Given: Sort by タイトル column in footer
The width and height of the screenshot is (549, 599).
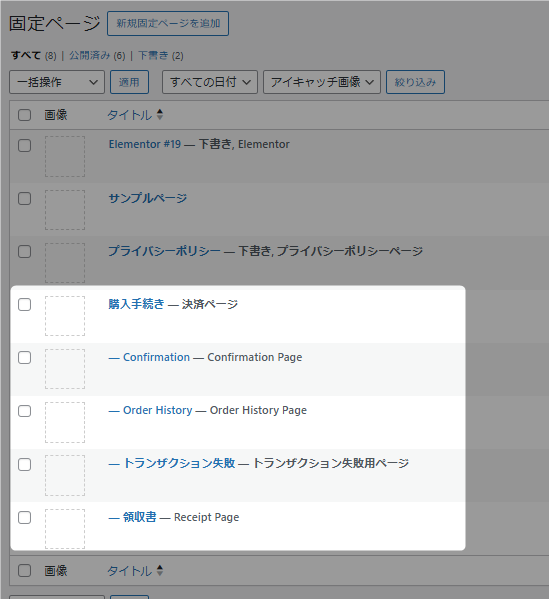Looking at the screenshot, I should pyautogui.click(x=135, y=571).
